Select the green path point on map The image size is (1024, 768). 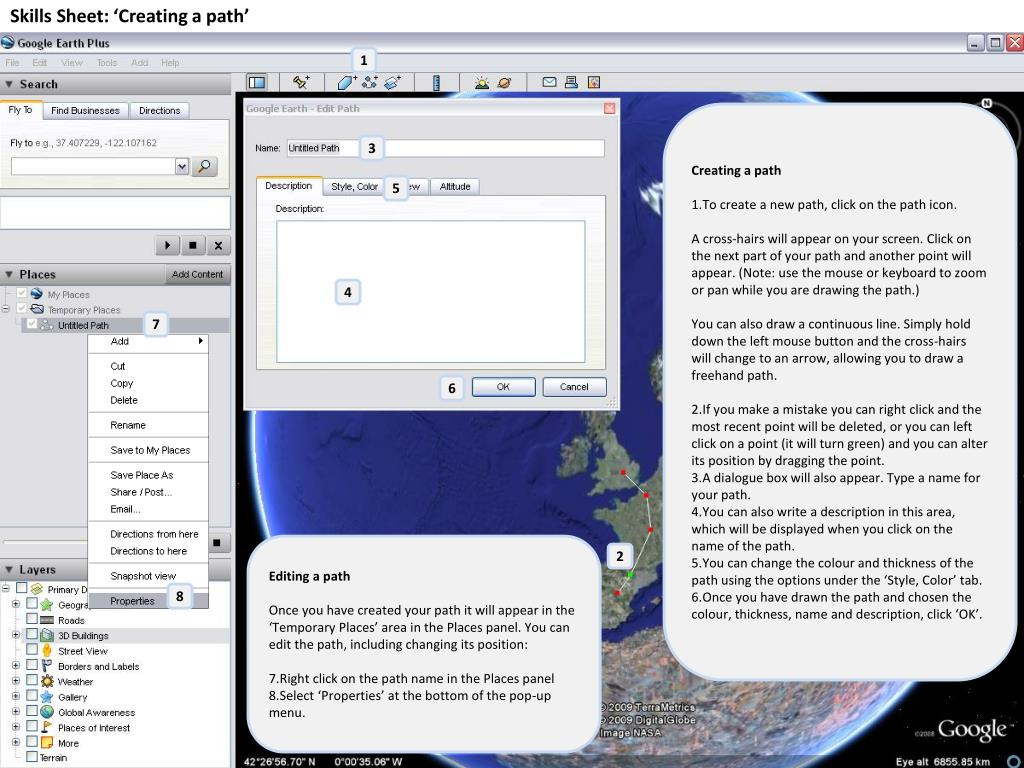pyautogui.click(x=630, y=575)
